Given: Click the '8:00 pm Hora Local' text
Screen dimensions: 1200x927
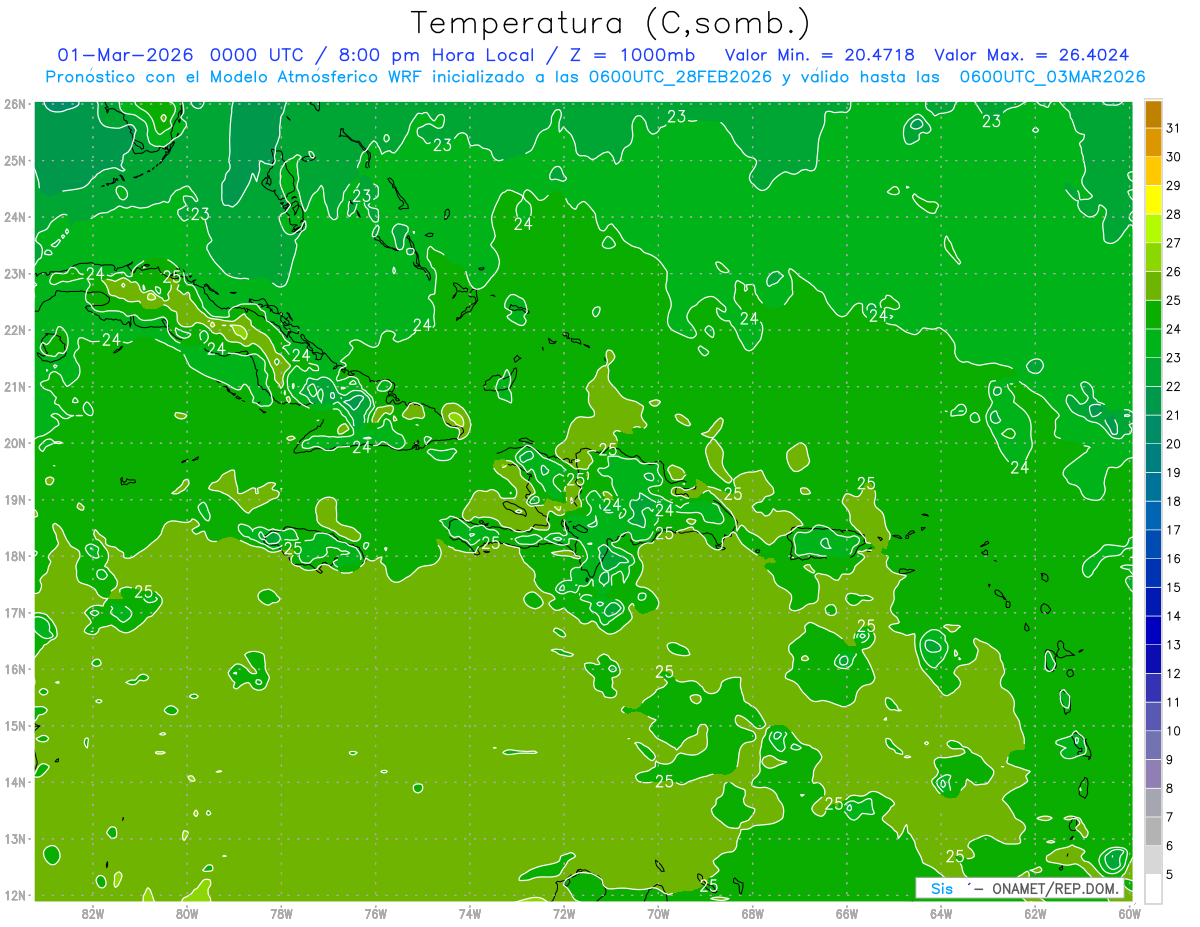Looking at the screenshot, I should tap(434, 55).
